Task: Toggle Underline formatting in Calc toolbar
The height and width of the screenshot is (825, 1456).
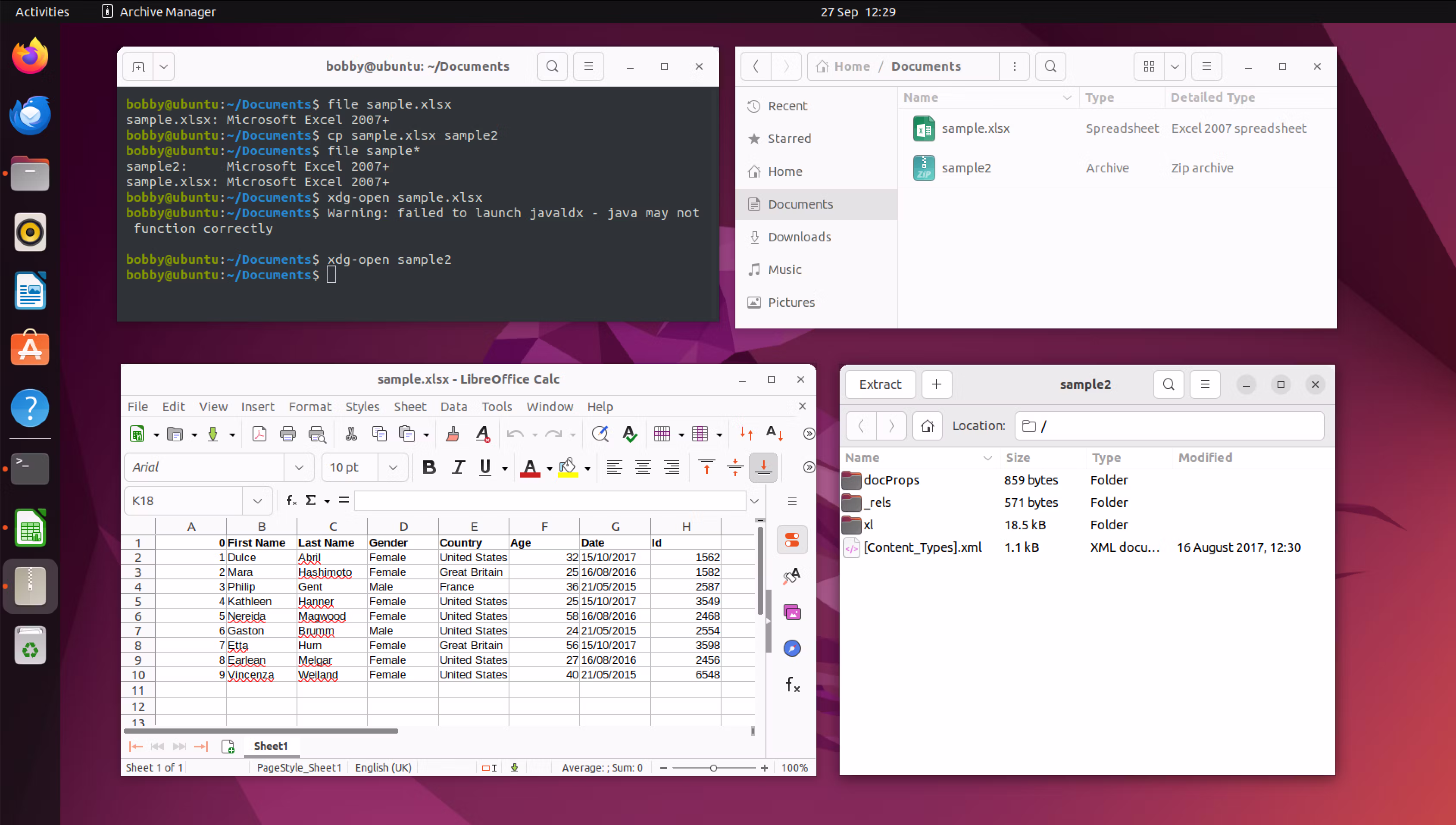Action: pyautogui.click(x=485, y=468)
